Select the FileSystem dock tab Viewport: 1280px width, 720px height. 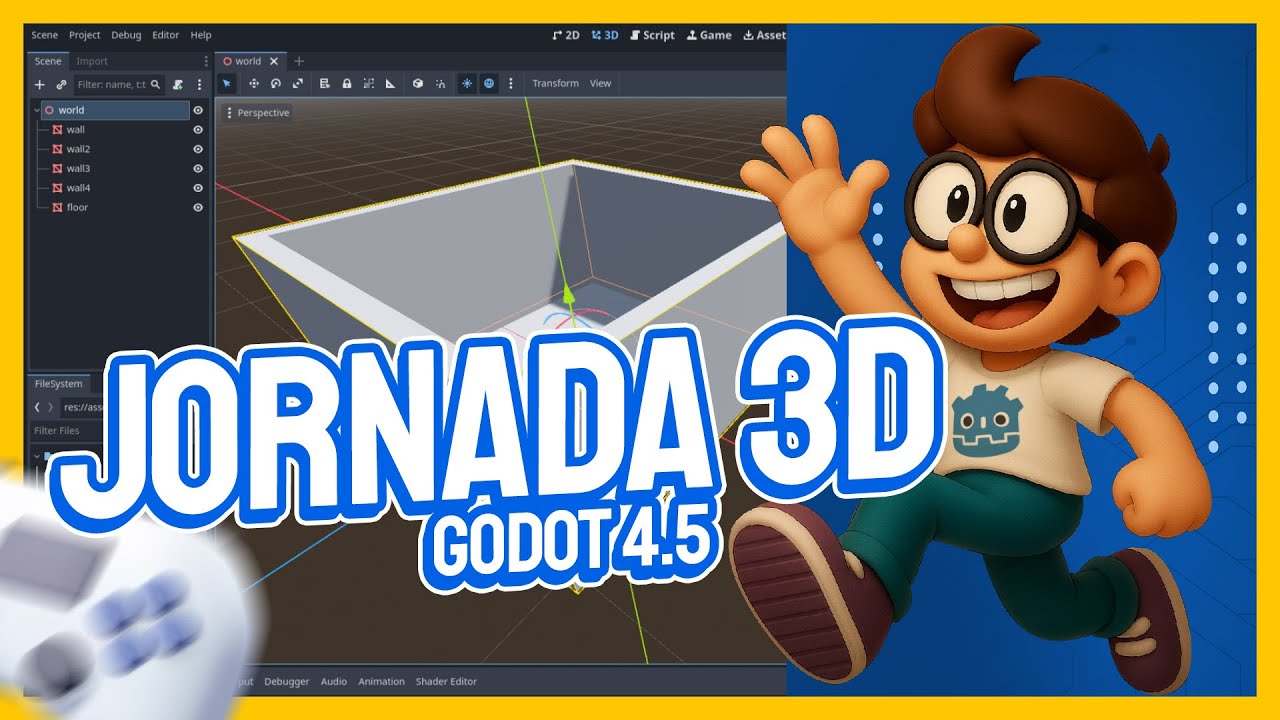coord(59,383)
